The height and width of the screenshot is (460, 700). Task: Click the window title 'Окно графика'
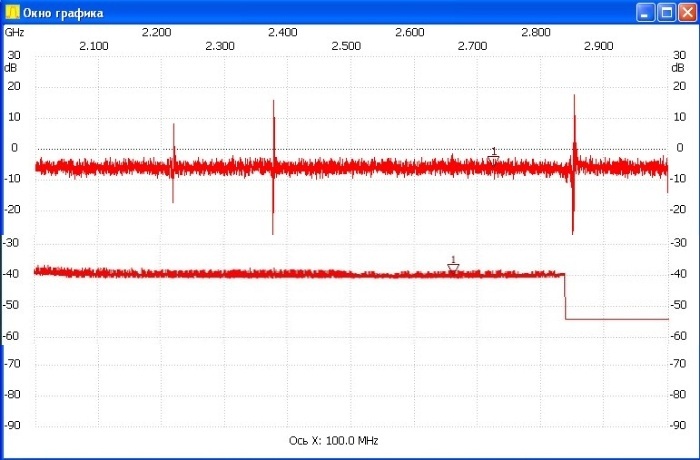[x=63, y=13]
